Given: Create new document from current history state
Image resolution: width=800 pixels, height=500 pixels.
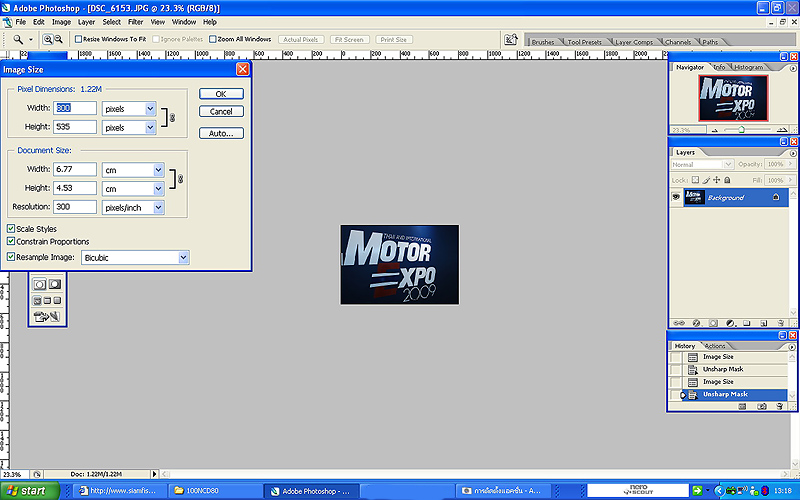Looking at the screenshot, I should pos(742,407).
